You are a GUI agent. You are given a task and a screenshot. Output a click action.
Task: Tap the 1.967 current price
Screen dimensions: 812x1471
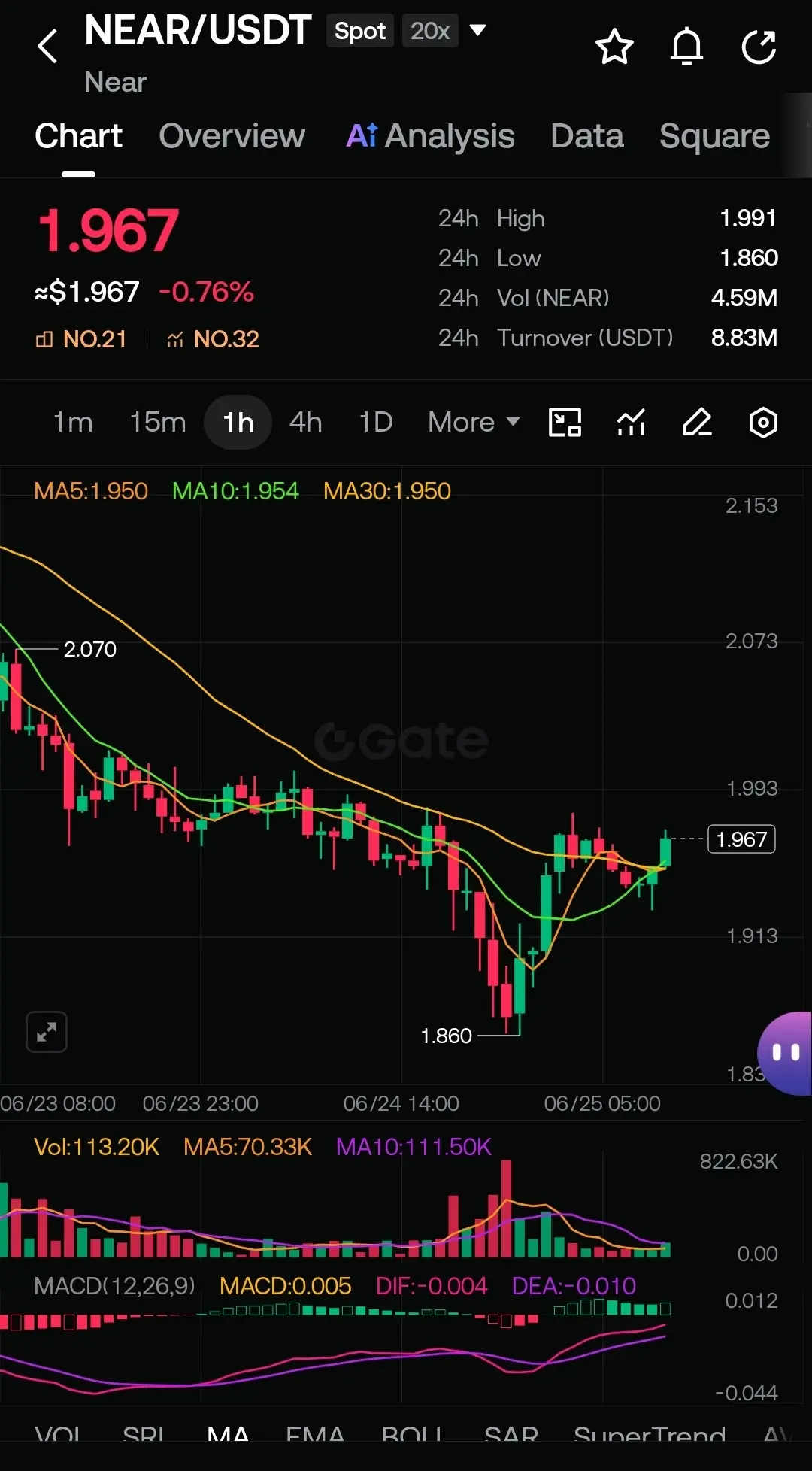coord(108,231)
